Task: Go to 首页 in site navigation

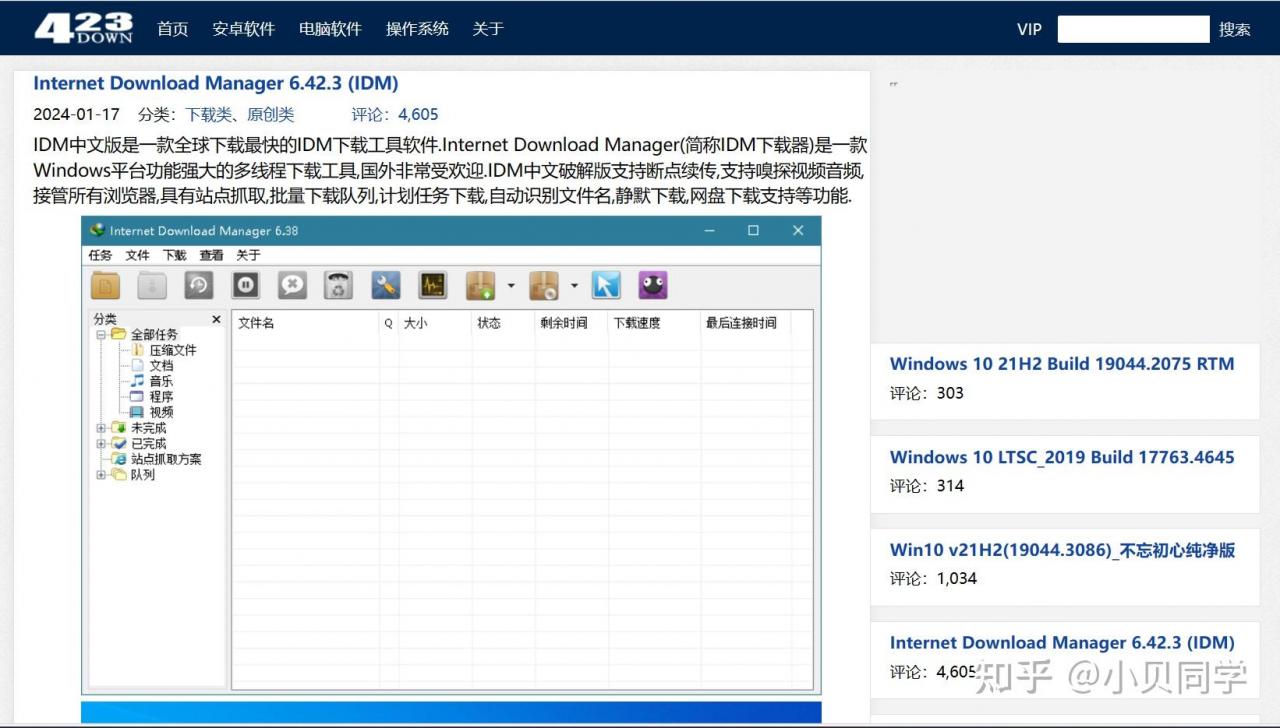Action: pos(173,29)
